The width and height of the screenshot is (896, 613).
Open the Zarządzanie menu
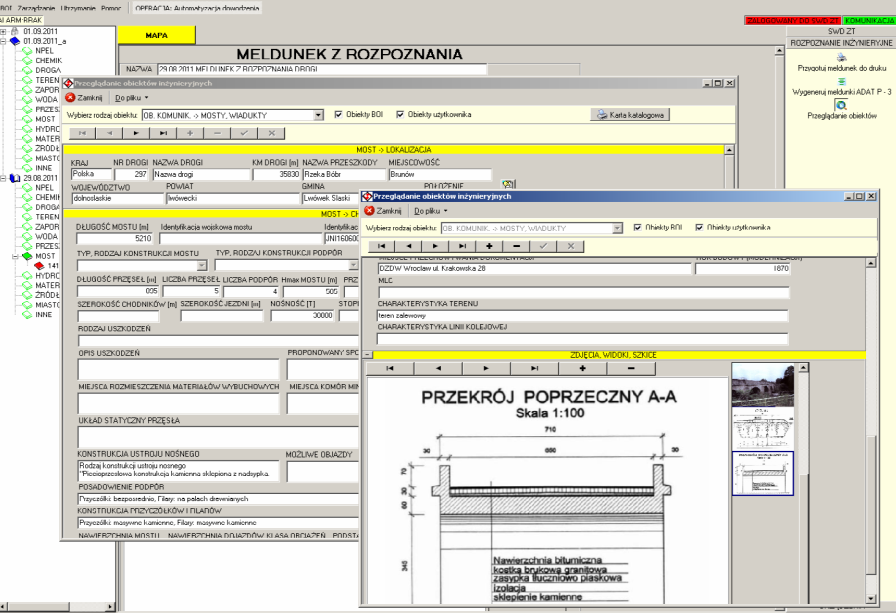pos(36,8)
